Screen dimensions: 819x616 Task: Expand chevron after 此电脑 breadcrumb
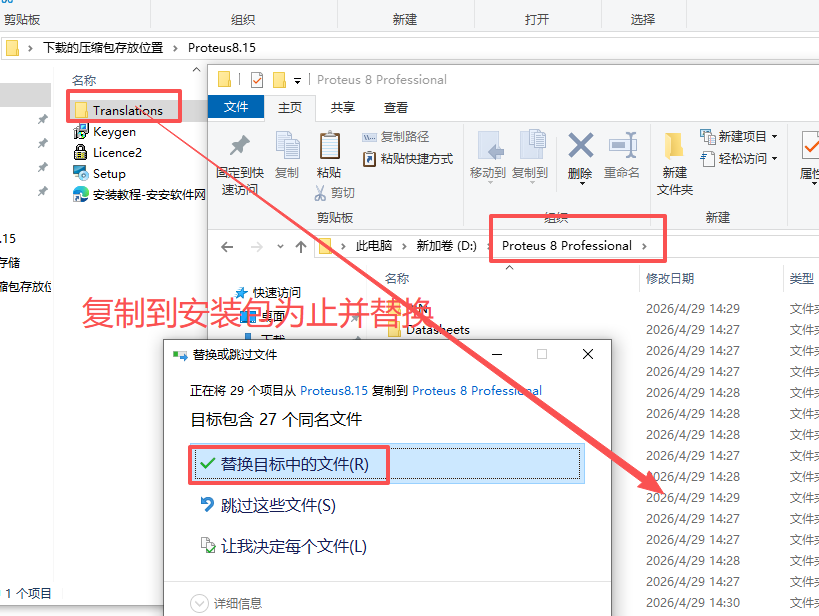click(404, 246)
